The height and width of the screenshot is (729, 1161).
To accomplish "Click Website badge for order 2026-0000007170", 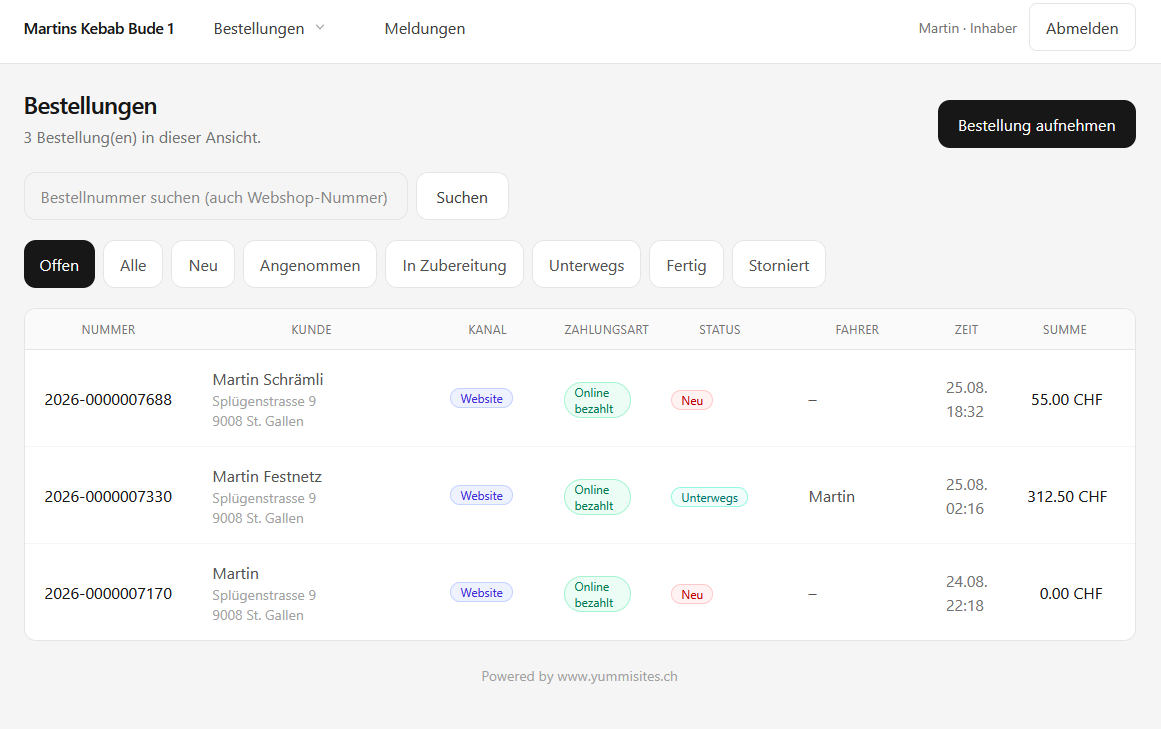I will [481, 592].
